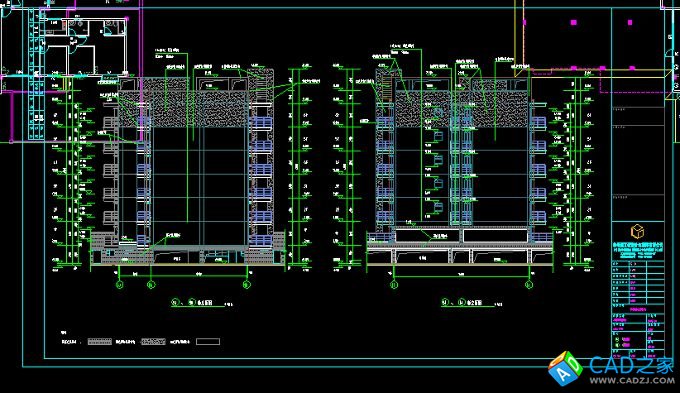Select rightmost axis bubble under left elevation

coord(246,285)
